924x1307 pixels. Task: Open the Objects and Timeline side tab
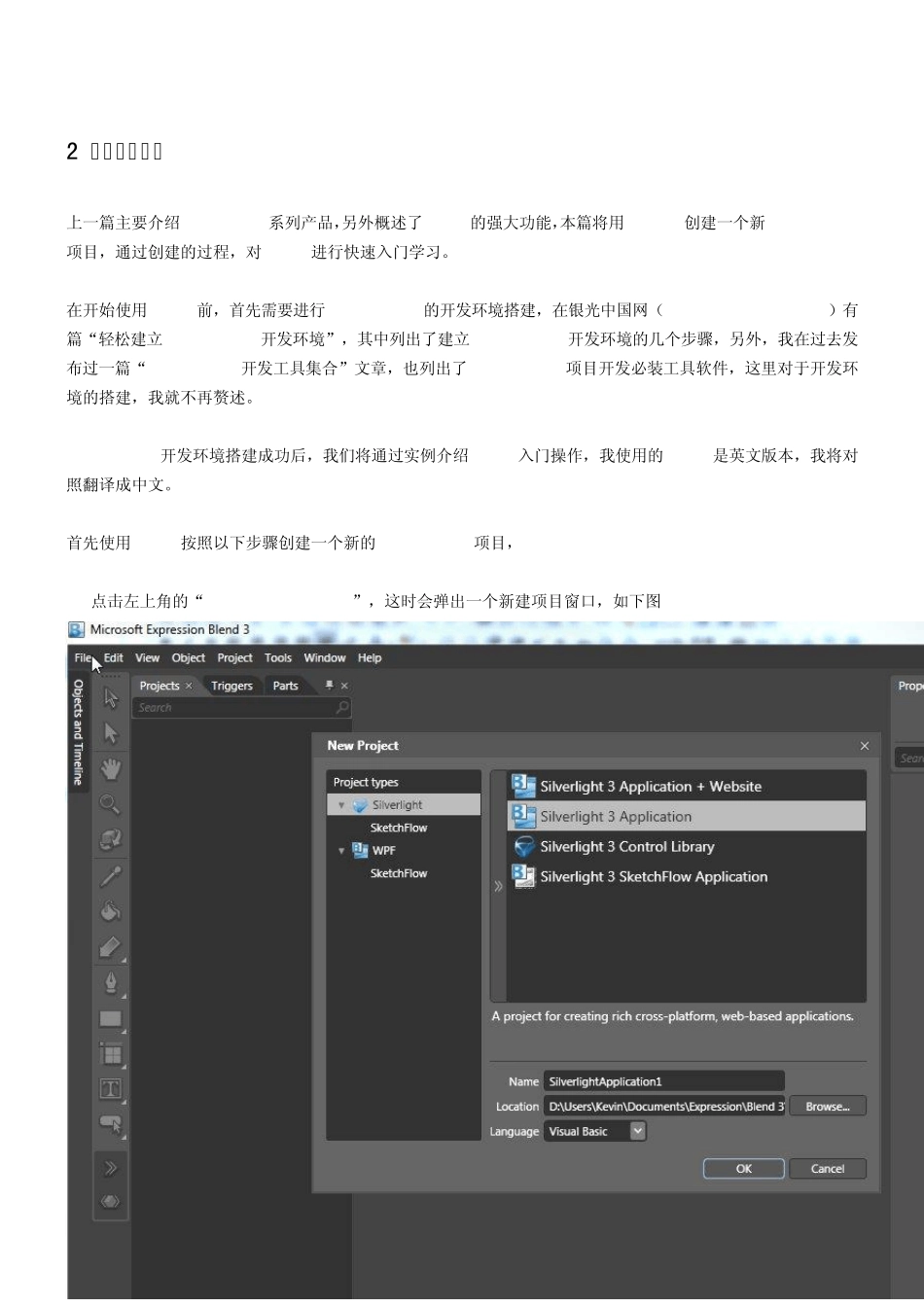click(79, 731)
